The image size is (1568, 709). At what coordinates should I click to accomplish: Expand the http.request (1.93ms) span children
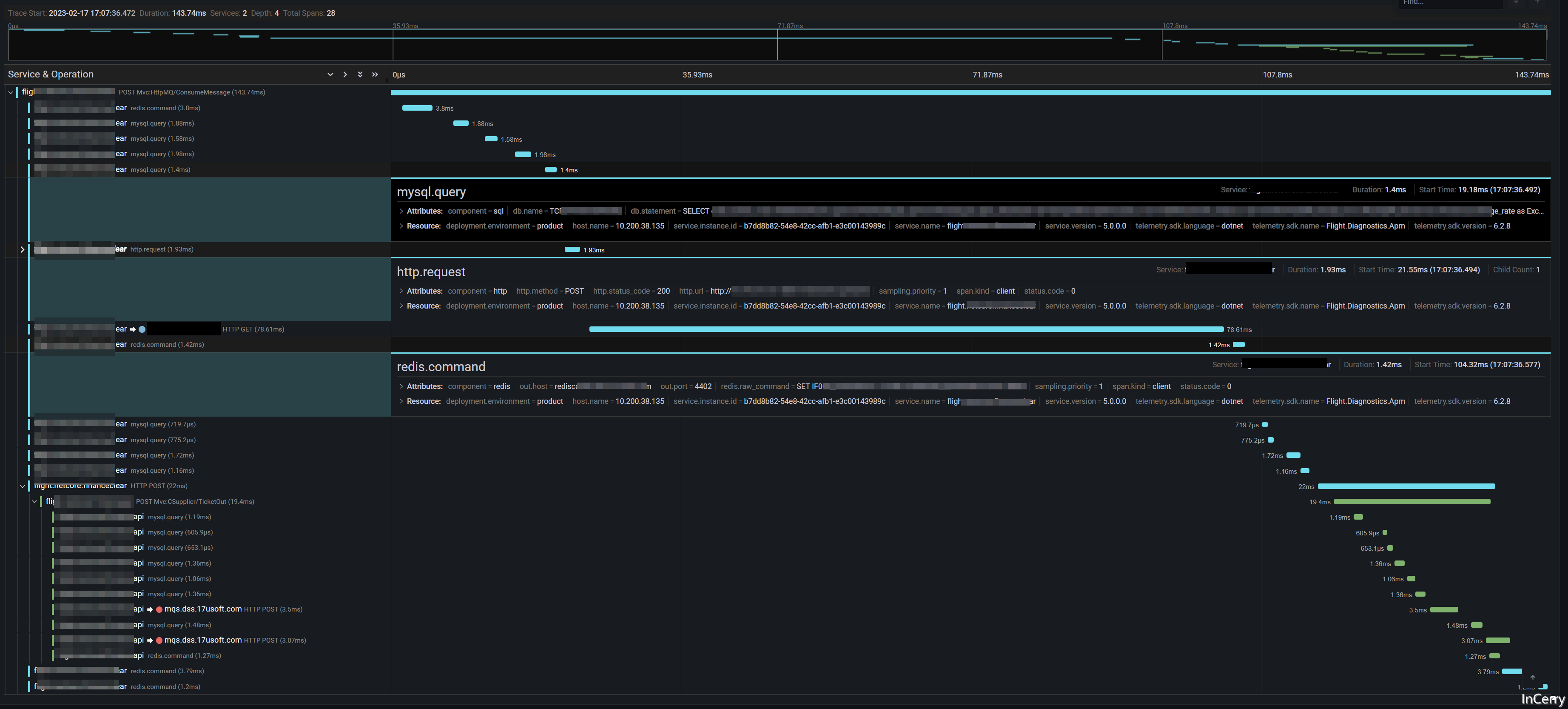(x=23, y=249)
